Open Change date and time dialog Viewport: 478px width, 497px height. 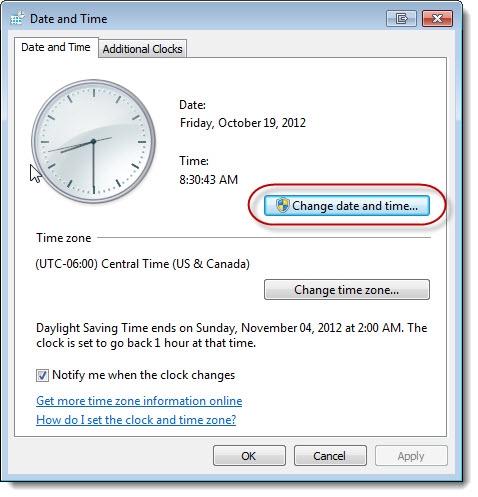[347, 206]
